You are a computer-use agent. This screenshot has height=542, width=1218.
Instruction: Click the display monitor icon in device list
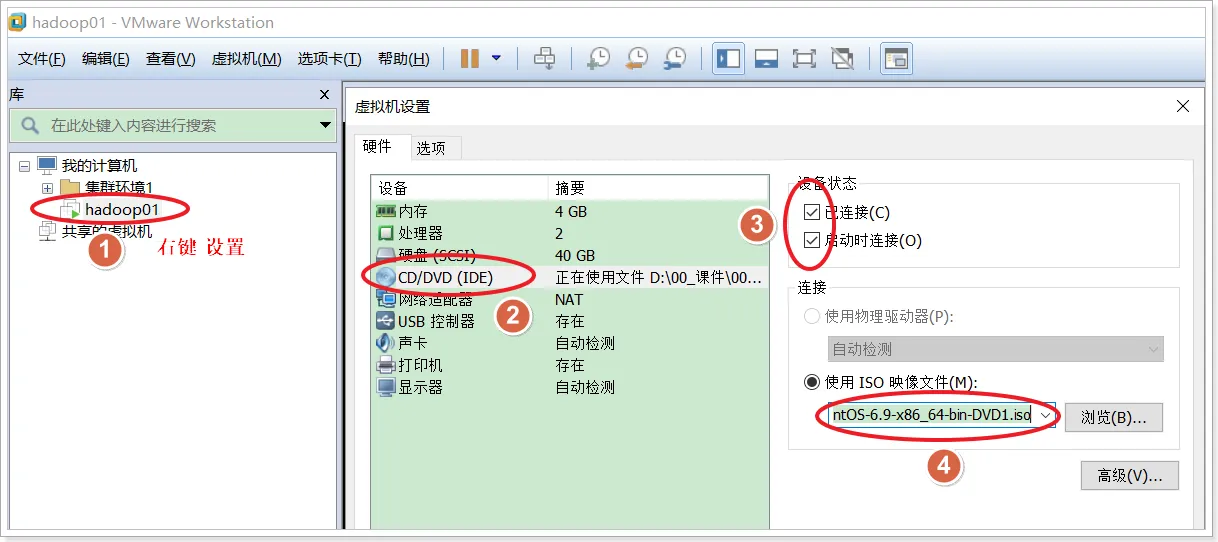(386, 387)
